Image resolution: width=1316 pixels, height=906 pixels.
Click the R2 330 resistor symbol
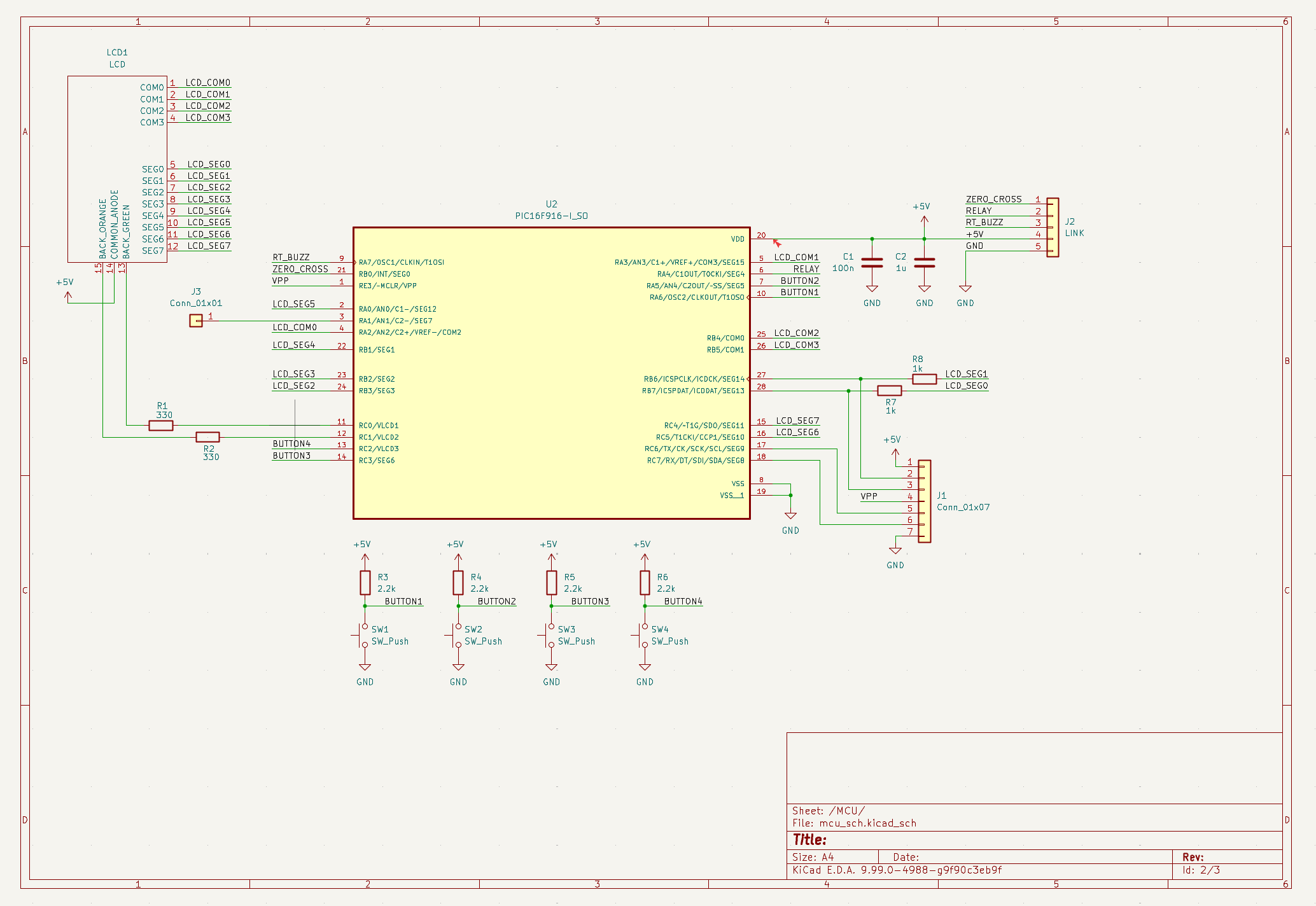[207, 437]
